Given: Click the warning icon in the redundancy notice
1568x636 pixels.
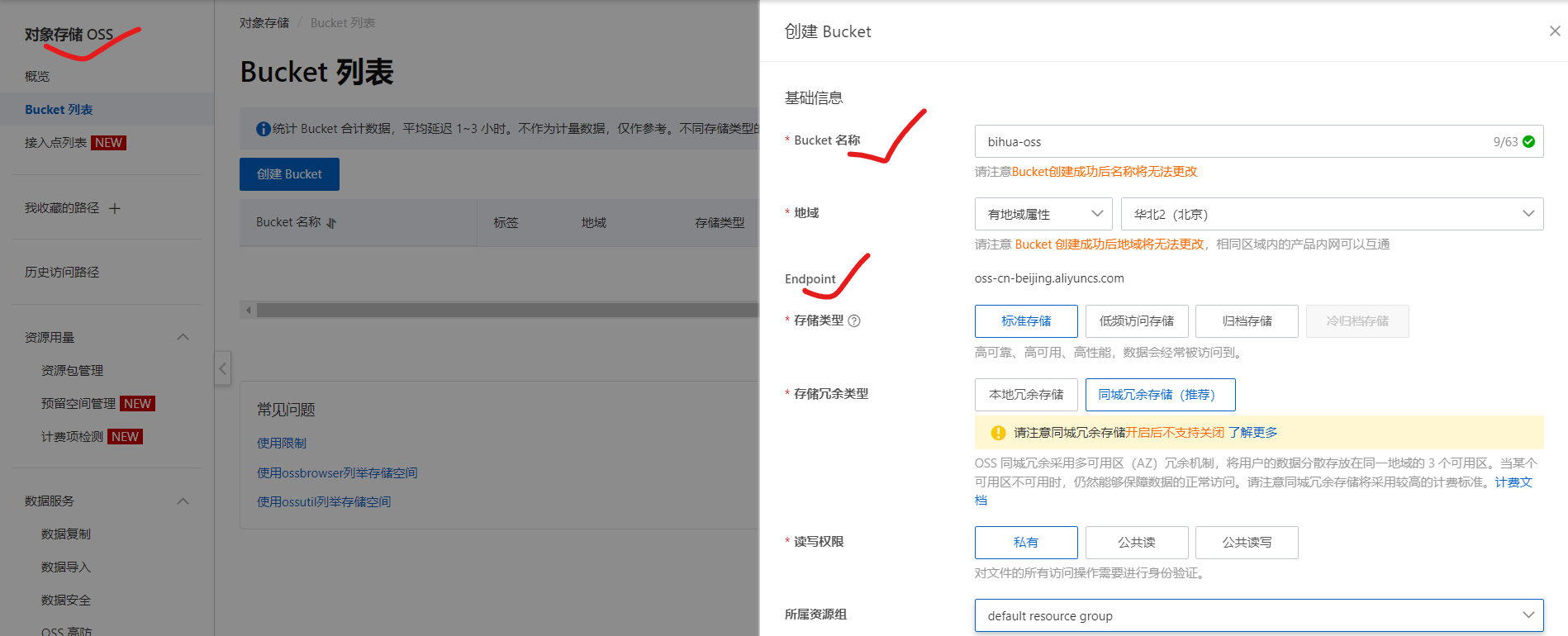Looking at the screenshot, I should (x=998, y=433).
